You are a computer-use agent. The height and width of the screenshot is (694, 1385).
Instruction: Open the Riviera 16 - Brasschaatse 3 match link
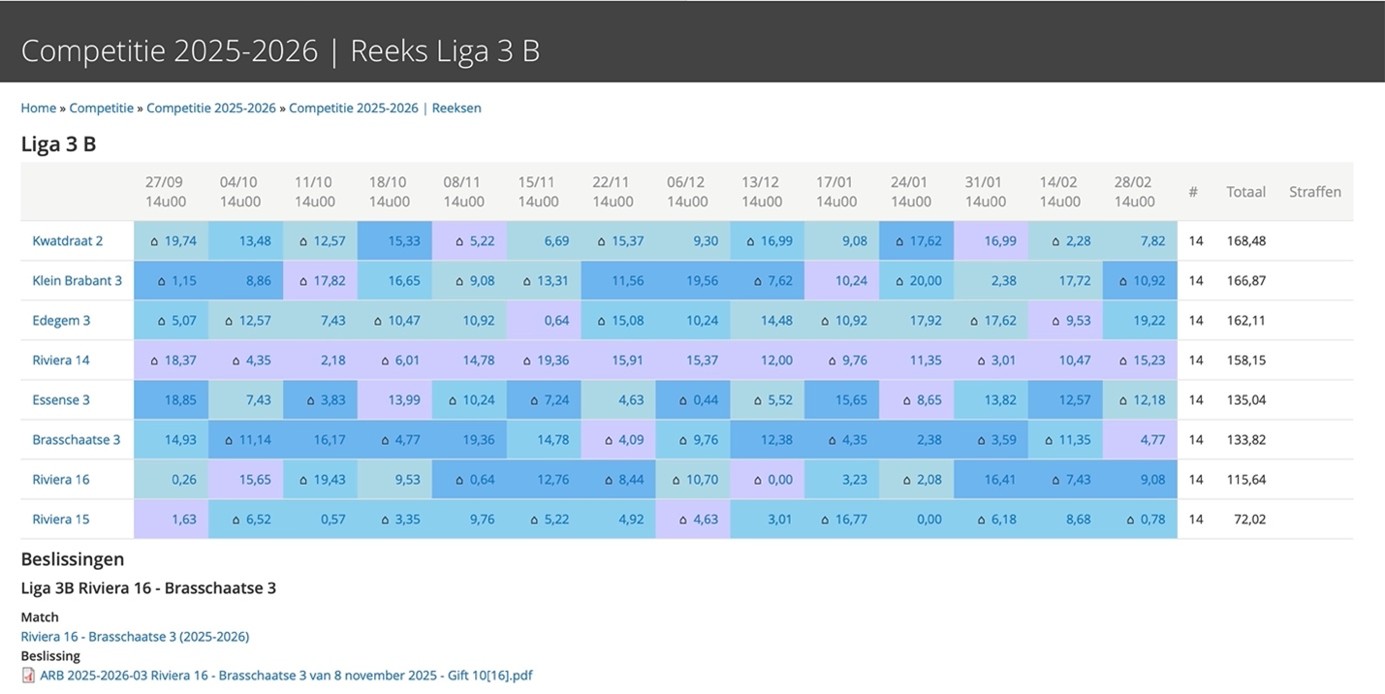(135, 636)
